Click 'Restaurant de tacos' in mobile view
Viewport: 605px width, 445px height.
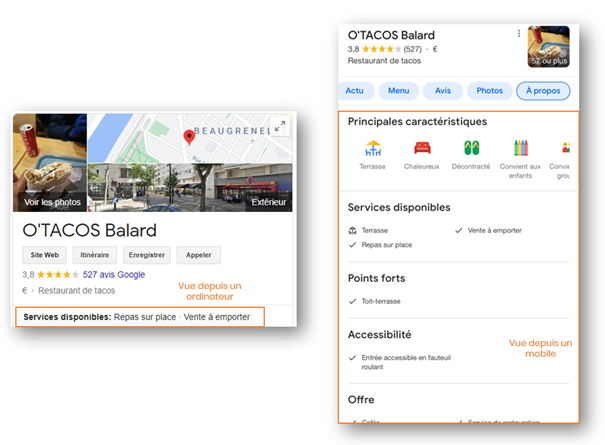[x=384, y=61]
